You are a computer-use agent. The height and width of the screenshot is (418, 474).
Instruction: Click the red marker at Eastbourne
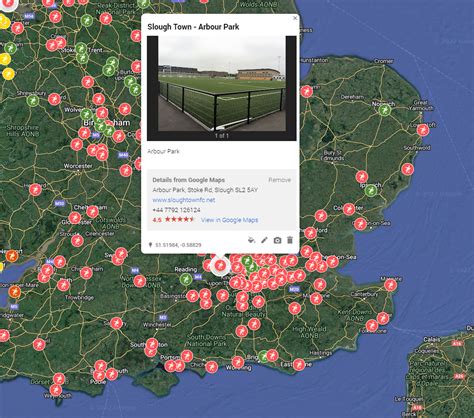click(299, 364)
